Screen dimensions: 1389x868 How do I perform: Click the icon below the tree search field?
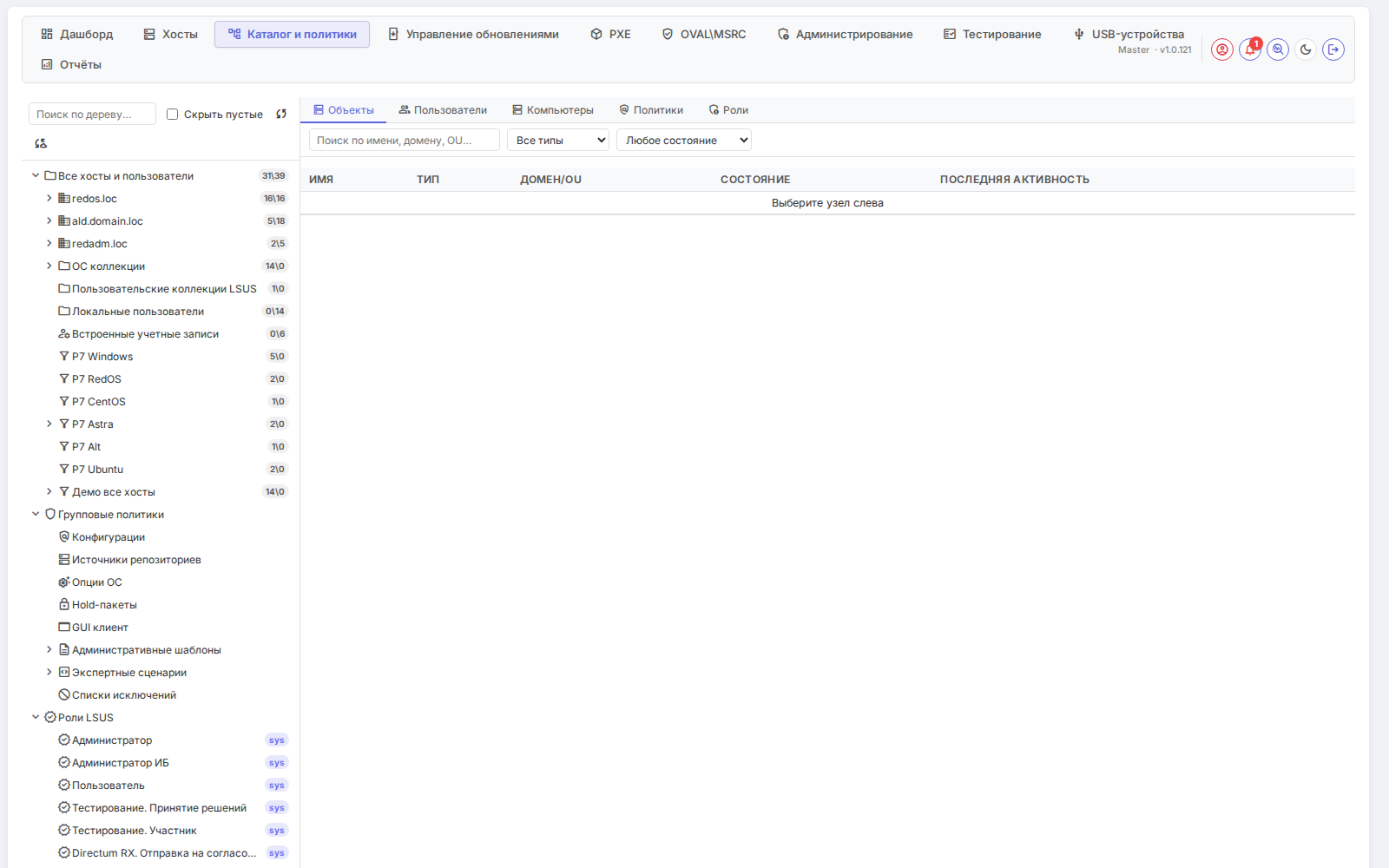pos(41,143)
